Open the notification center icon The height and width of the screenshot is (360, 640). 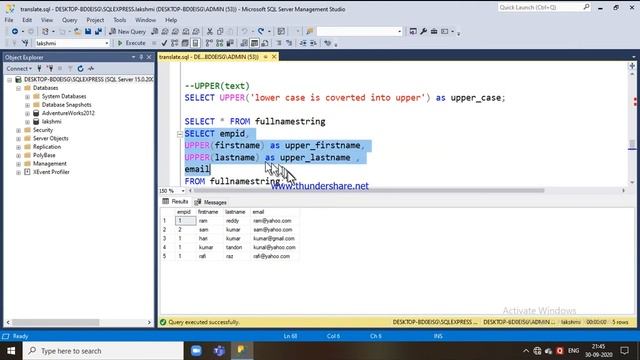point(624,351)
